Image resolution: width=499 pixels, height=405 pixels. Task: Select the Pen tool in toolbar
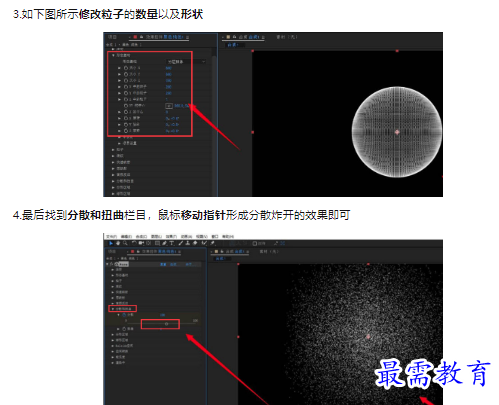tap(164, 243)
